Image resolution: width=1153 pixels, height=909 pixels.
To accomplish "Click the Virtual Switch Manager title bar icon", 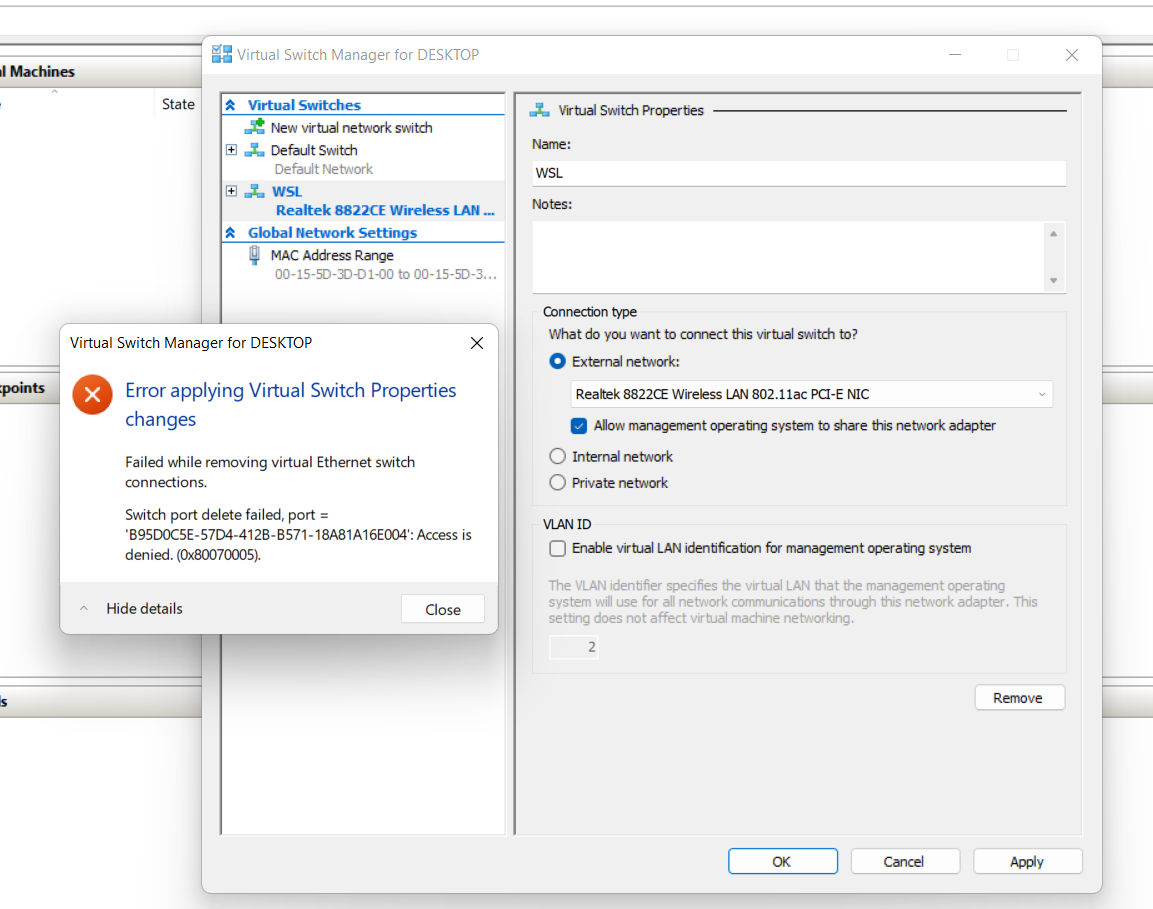I will (x=221, y=54).
